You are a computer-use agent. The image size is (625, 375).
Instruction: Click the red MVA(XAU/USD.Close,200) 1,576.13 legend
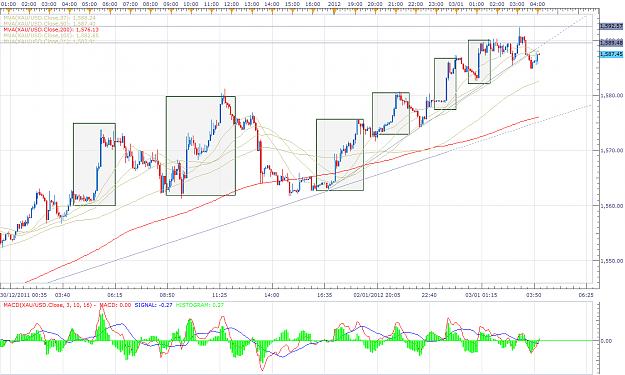(51, 29)
